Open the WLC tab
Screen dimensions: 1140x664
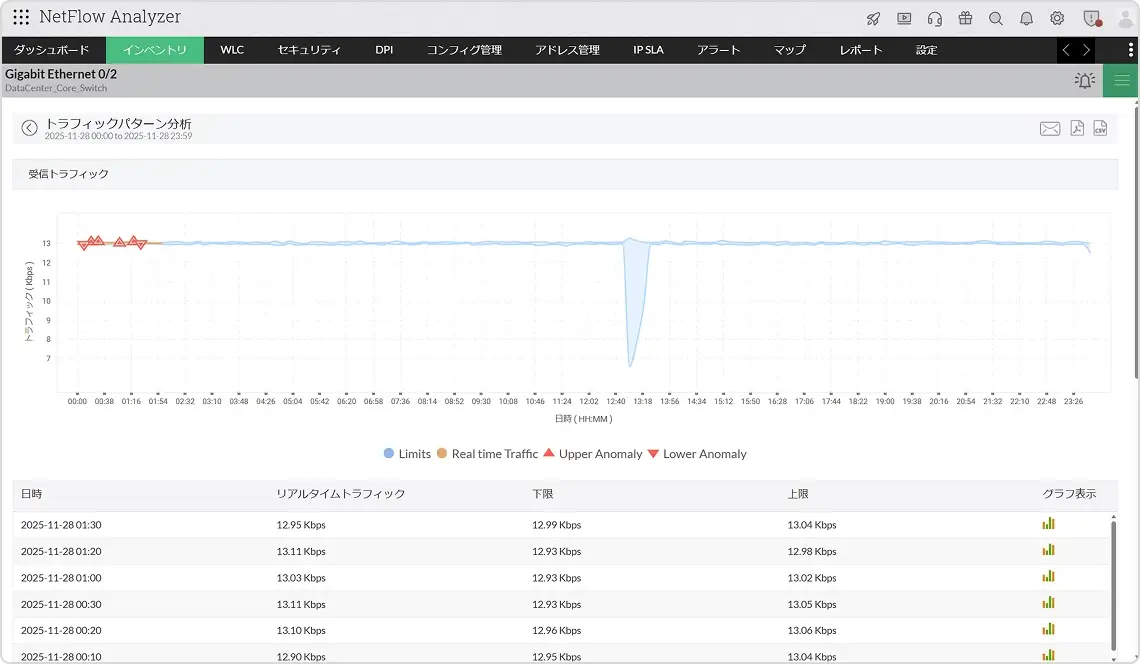232,50
